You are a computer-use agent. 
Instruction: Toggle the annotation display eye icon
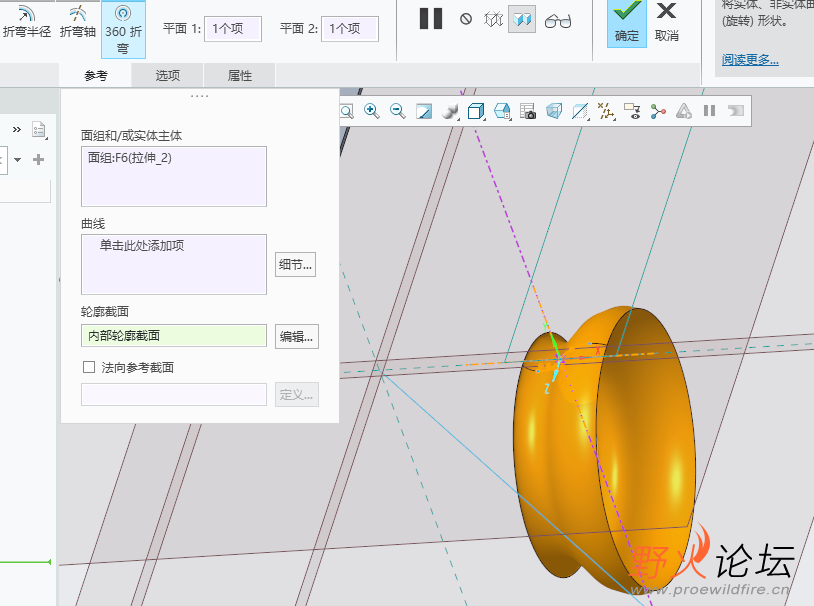click(632, 111)
